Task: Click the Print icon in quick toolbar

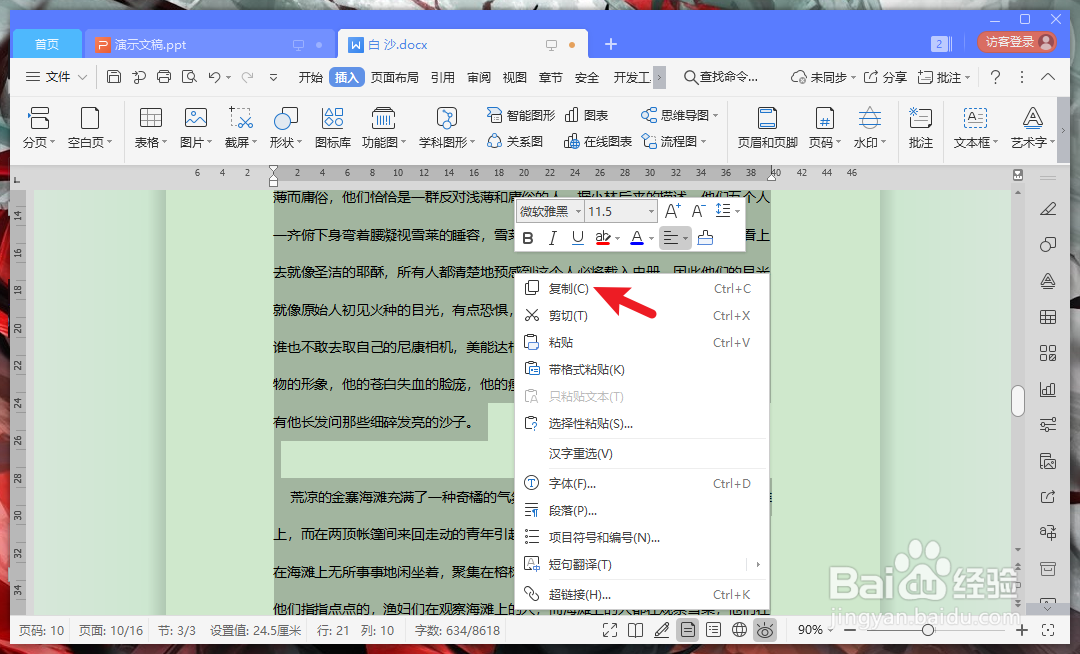Action: pos(164,77)
